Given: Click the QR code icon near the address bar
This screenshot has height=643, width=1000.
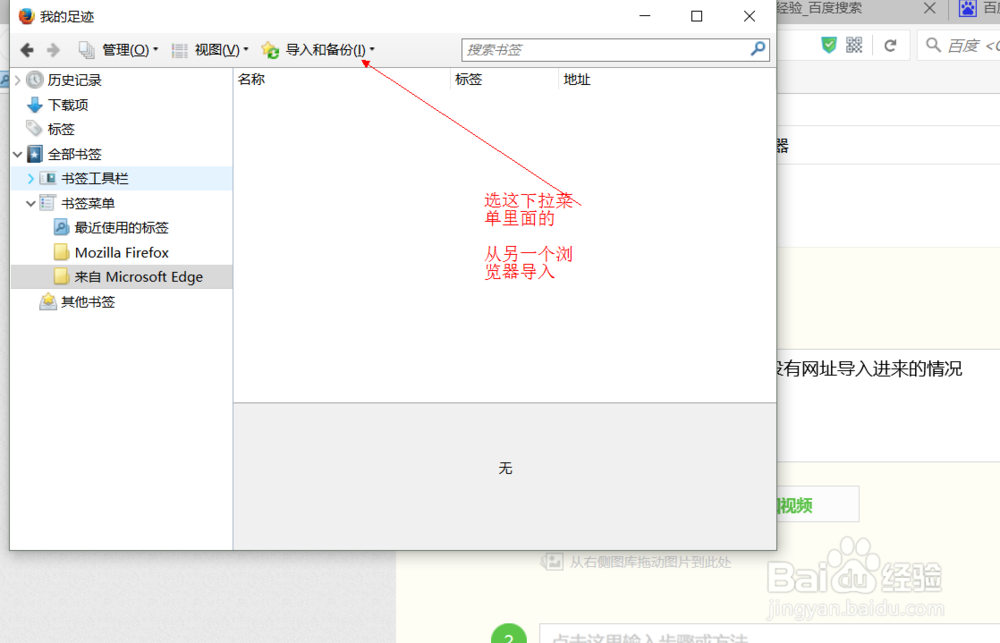Looking at the screenshot, I should tap(856, 44).
